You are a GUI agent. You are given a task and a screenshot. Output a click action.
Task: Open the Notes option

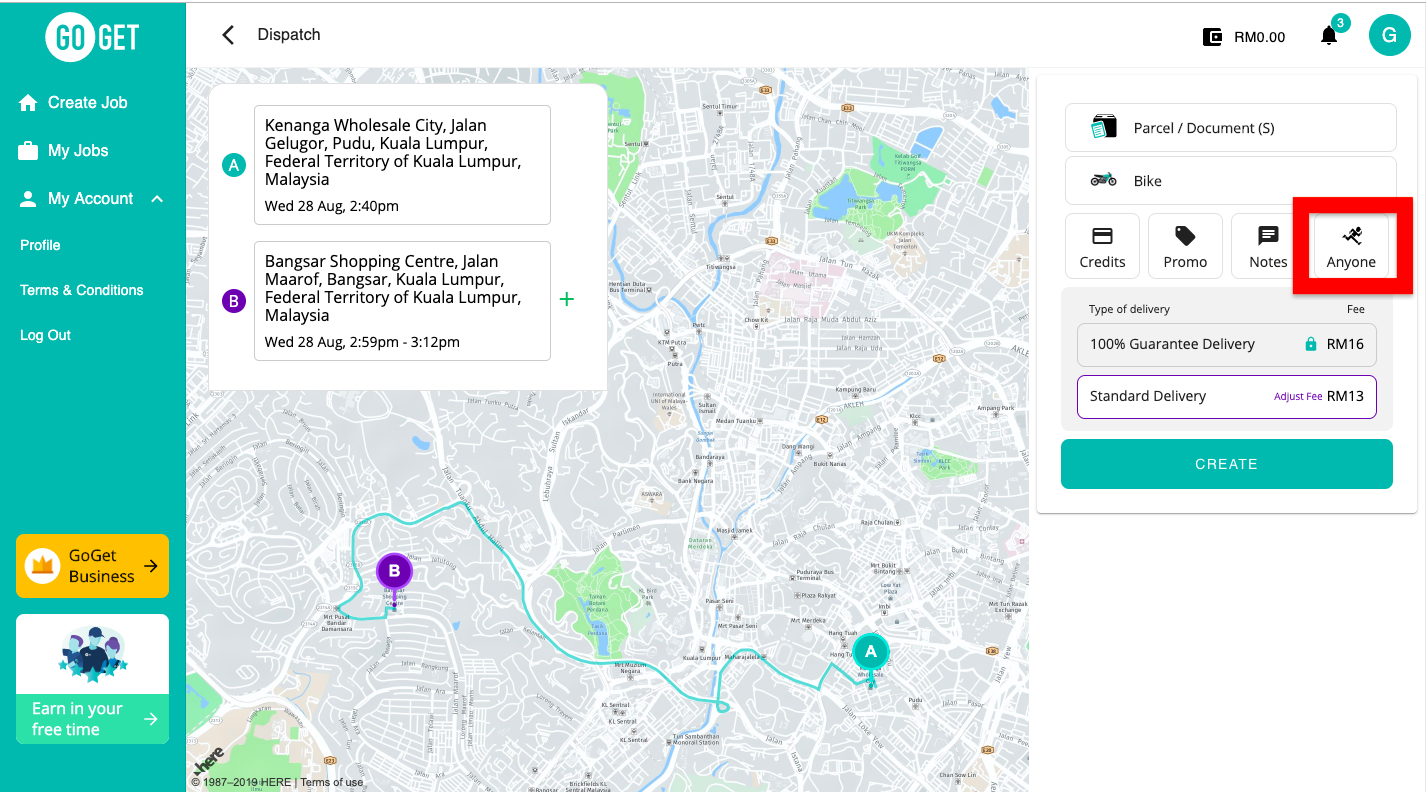[x=1268, y=246]
